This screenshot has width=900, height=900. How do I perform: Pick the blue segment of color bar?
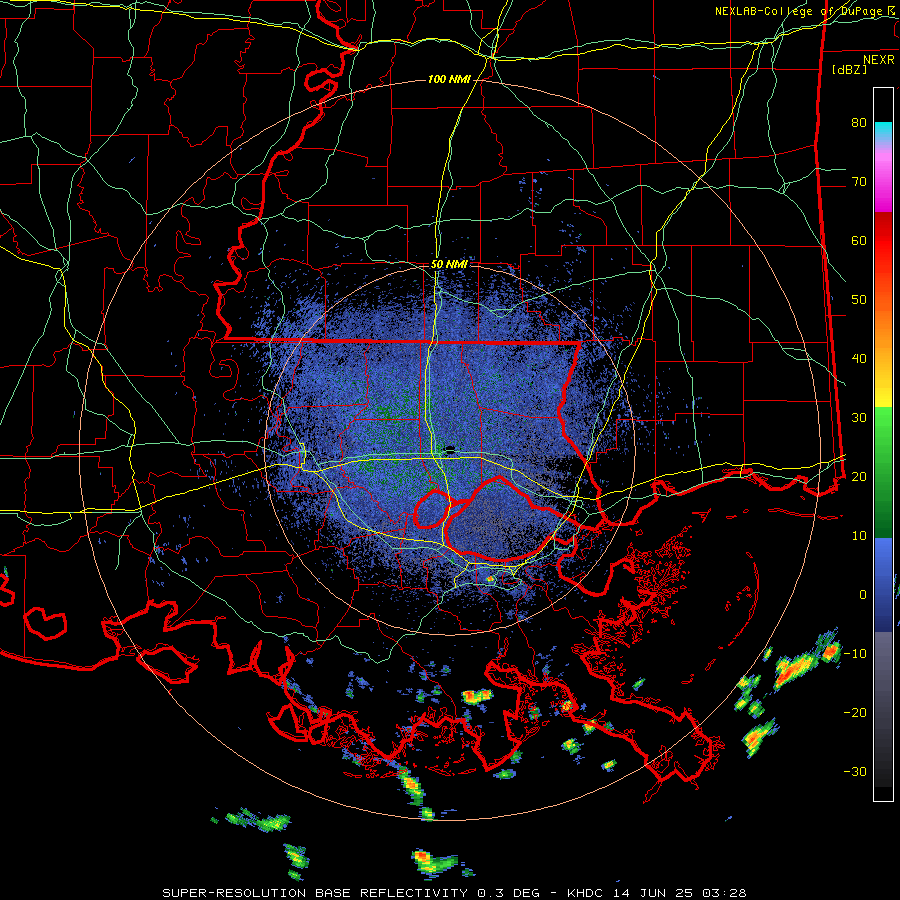pyautogui.click(x=883, y=584)
